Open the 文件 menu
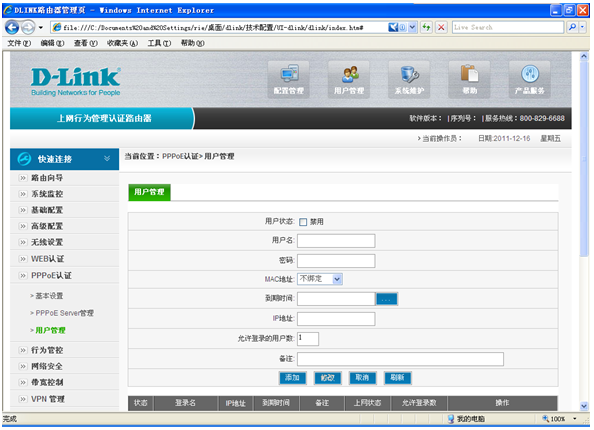 click(19, 43)
